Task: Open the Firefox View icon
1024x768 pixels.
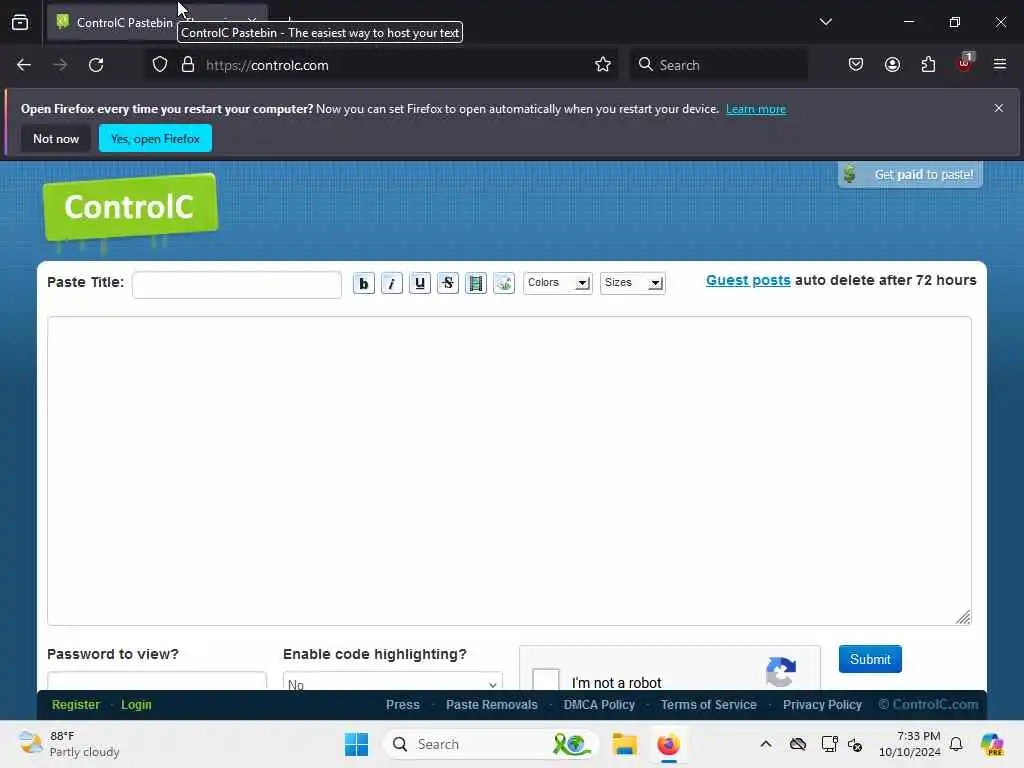Action: coord(20,22)
